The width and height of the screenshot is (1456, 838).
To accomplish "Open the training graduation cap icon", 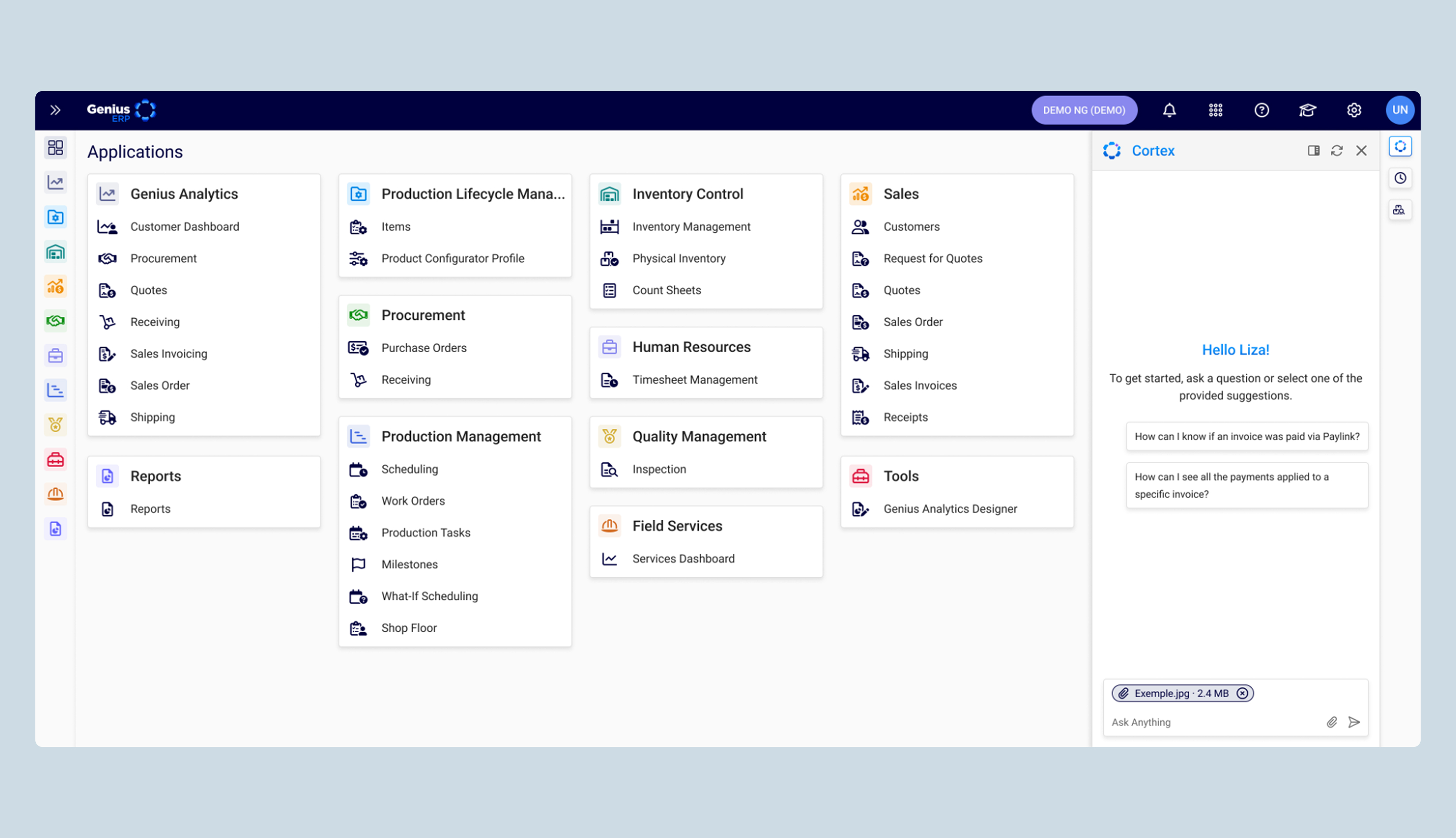I will coord(1307,110).
